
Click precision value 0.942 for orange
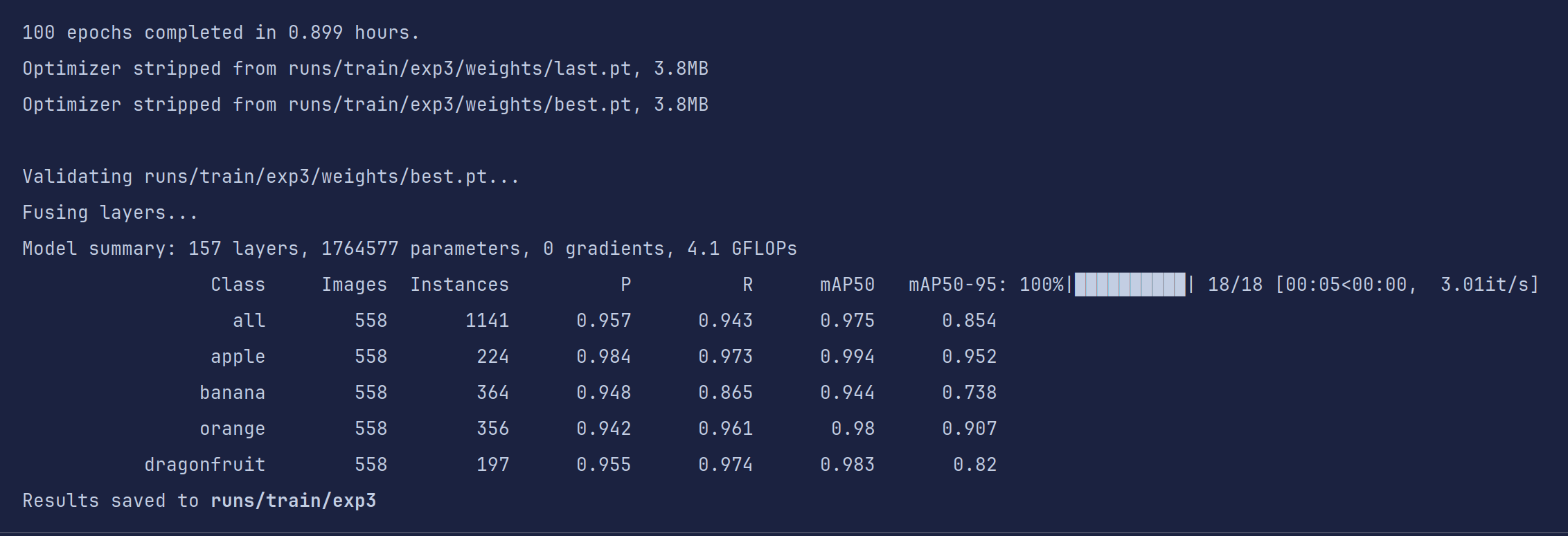(603, 429)
